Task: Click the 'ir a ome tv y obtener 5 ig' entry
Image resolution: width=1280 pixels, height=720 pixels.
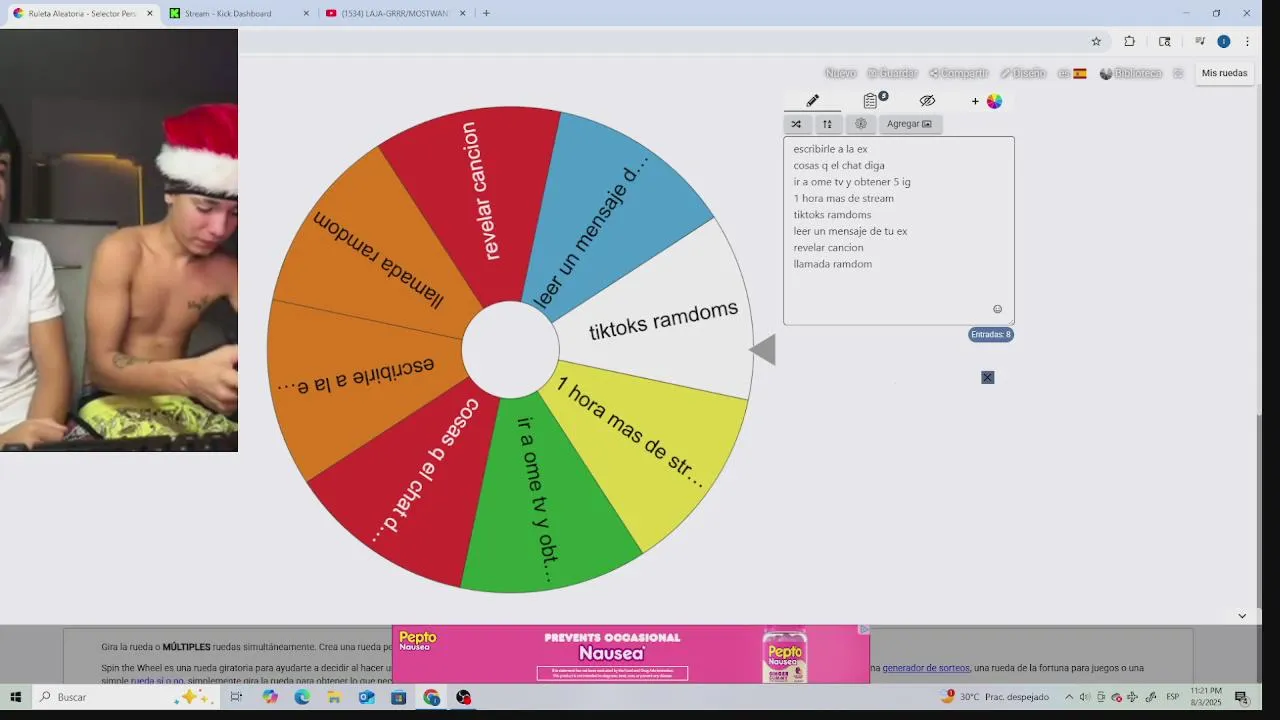Action: coord(852,182)
